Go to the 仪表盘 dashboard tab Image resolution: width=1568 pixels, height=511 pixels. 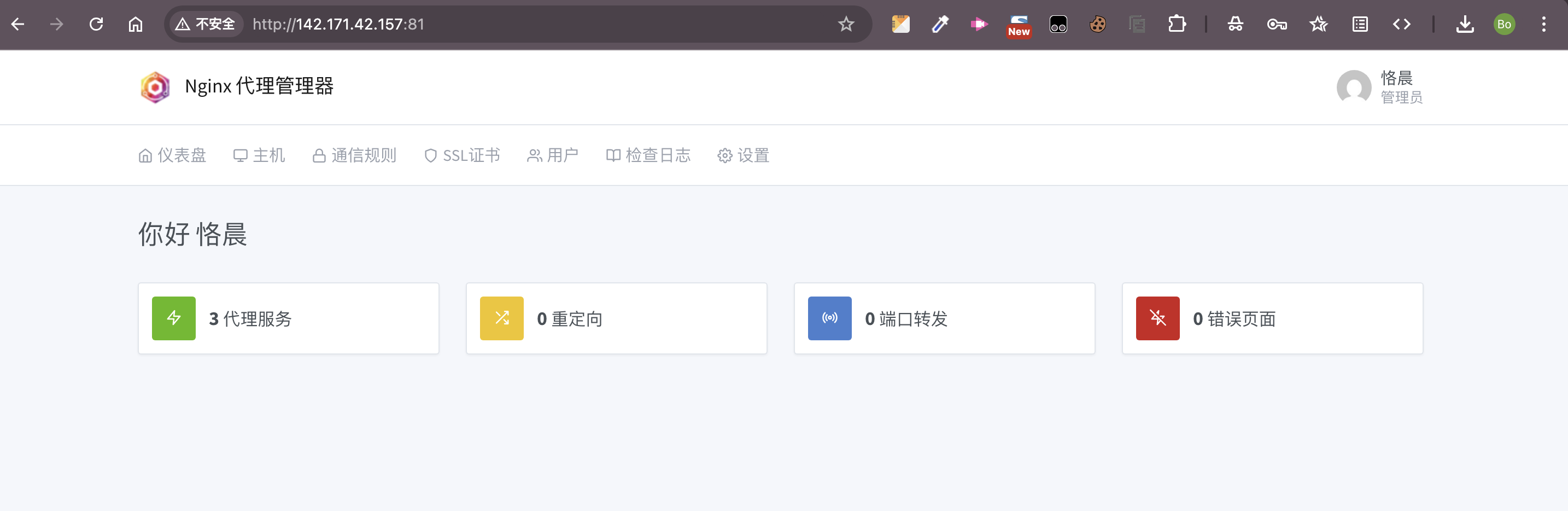[172, 155]
